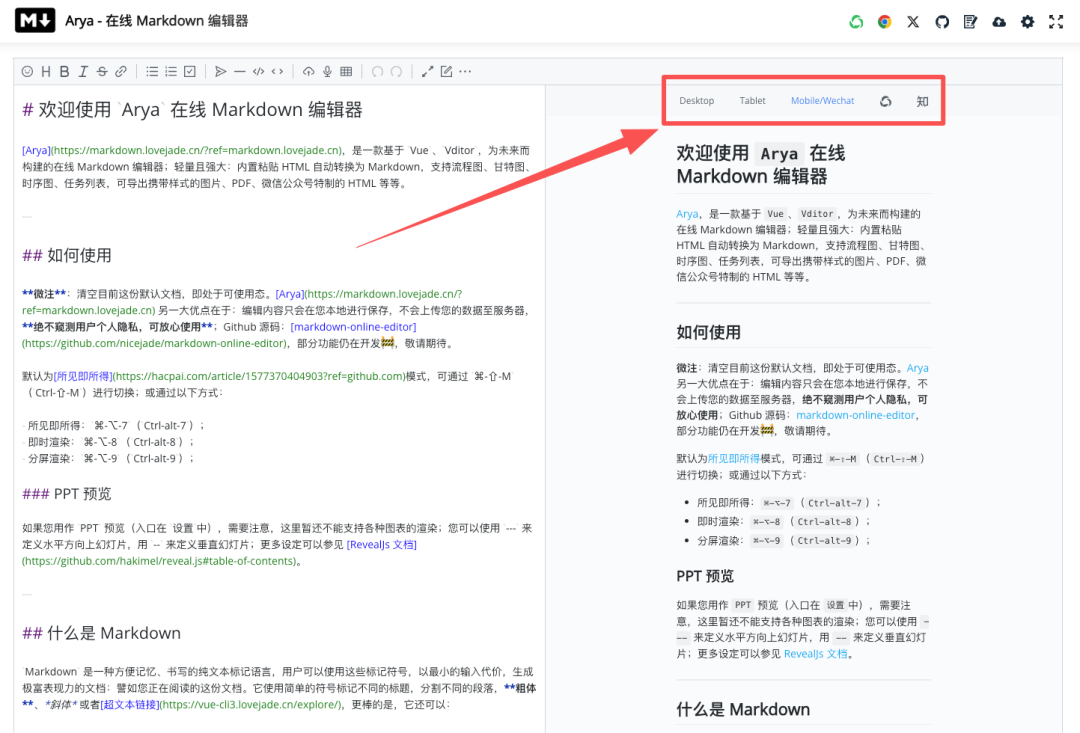Image resolution: width=1080 pixels, height=733 pixels.
Task: Expand the more options ellipsis menu
Action: (466, 72)
